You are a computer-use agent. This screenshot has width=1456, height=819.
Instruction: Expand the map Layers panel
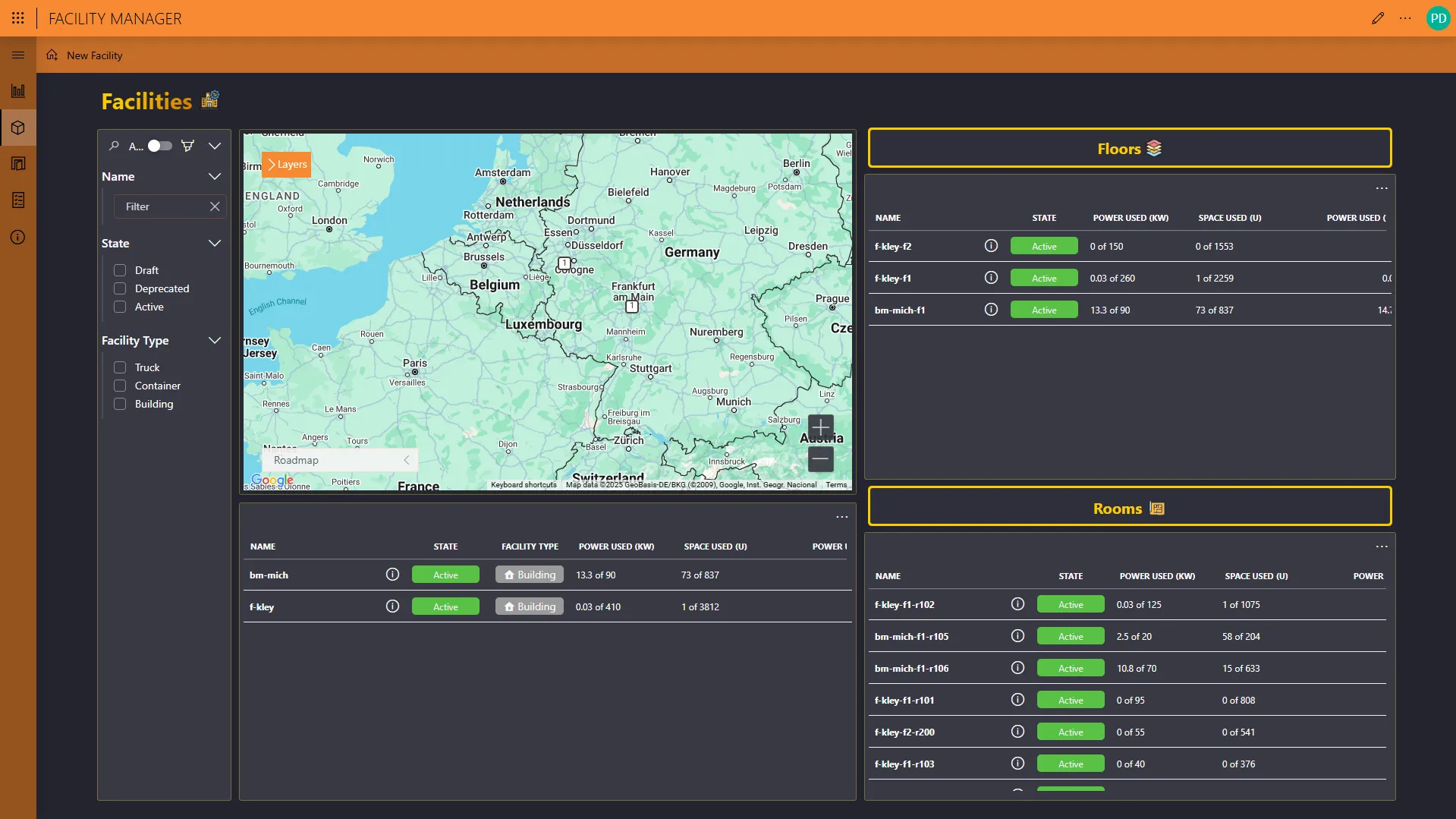[x=286, y=164]
